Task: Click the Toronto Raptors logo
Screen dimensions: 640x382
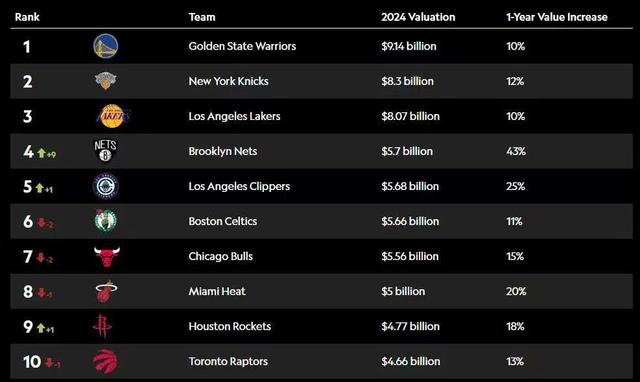Action: point(105,361)
